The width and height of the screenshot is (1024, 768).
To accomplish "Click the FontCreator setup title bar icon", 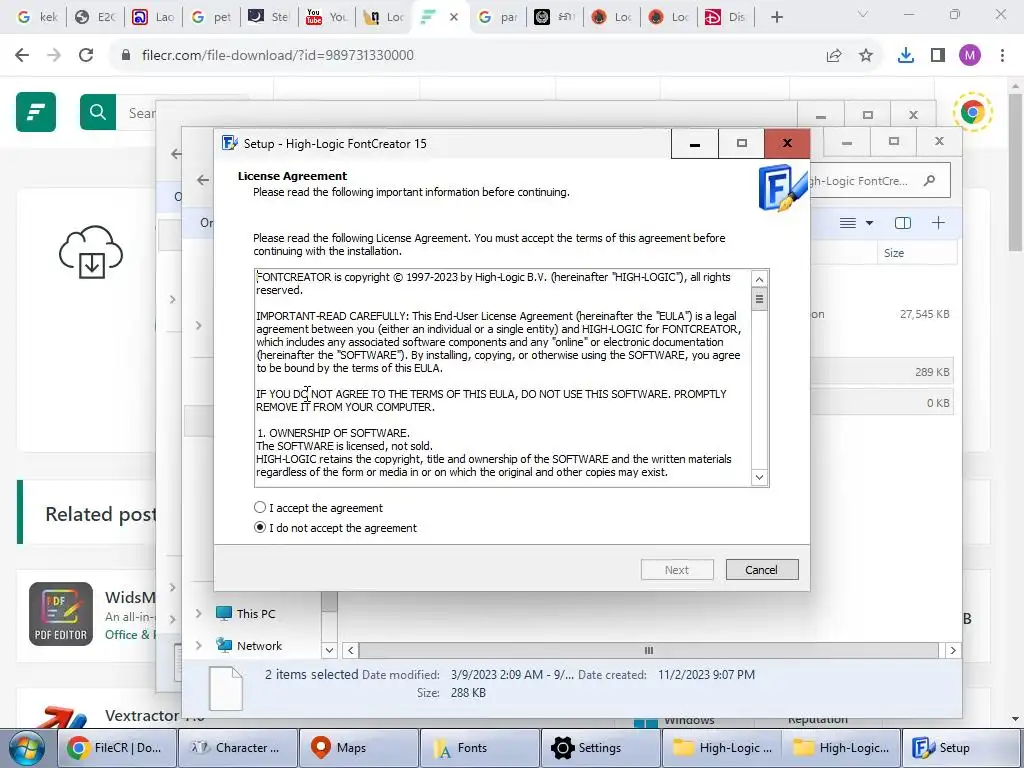I will coord(230,143).
